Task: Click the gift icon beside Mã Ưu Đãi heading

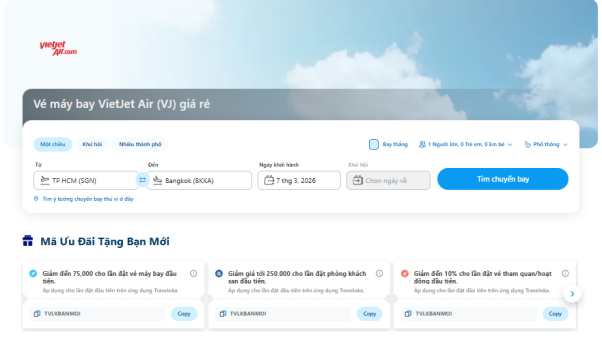Action: coord(28,241)
